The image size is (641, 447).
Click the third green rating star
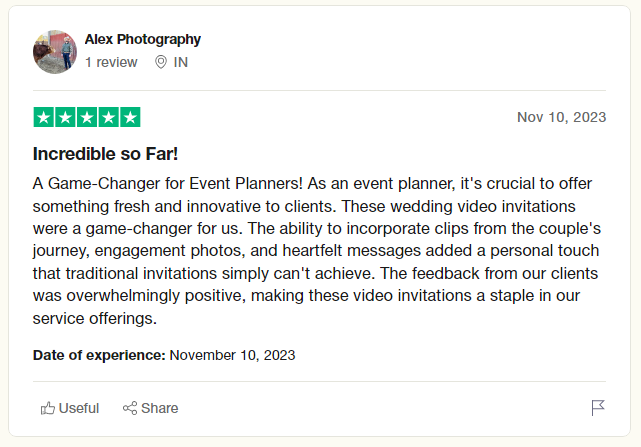pos(87,117)
